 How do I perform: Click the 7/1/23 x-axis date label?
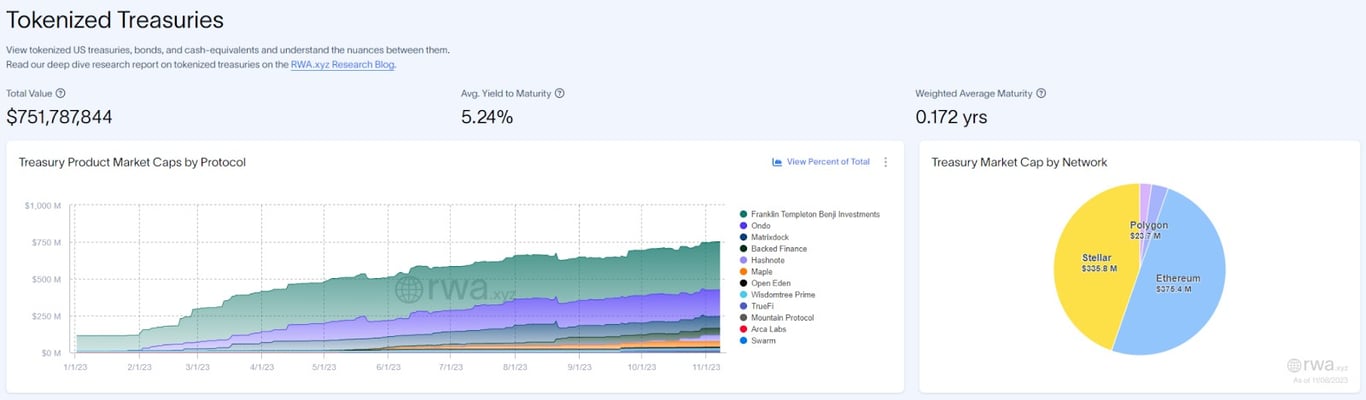point(451,367)
